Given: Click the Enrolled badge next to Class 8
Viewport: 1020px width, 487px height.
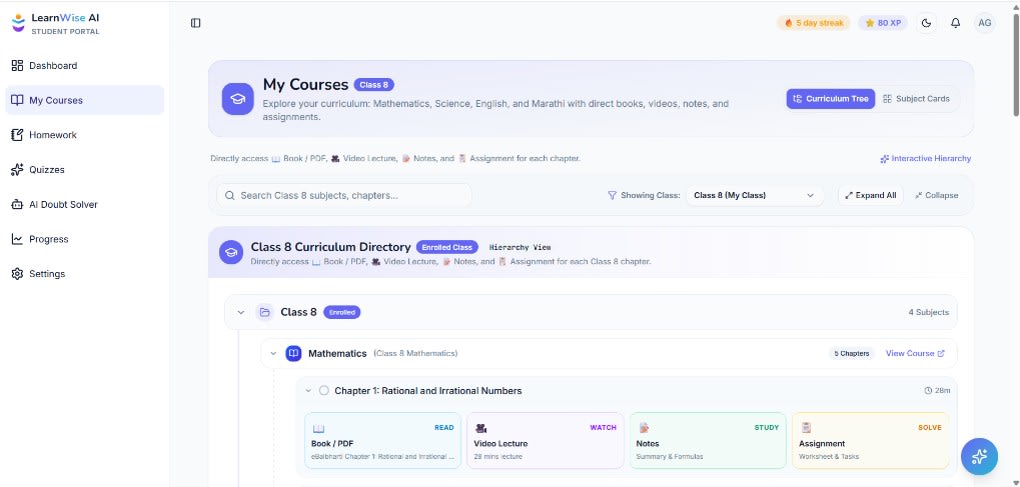Looking at the screenshot, I should coord(342,312).
